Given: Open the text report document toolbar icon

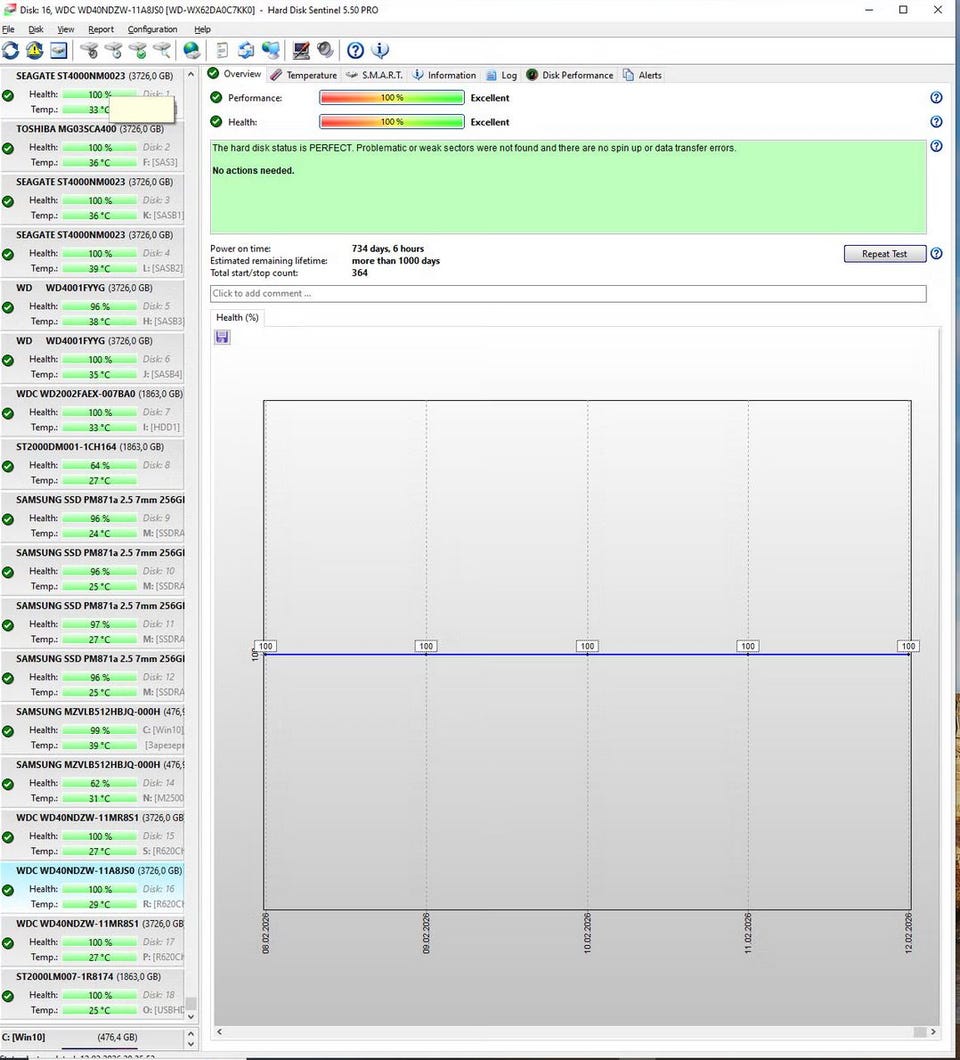Looking at the screenshot, I should tap(222, 50).
